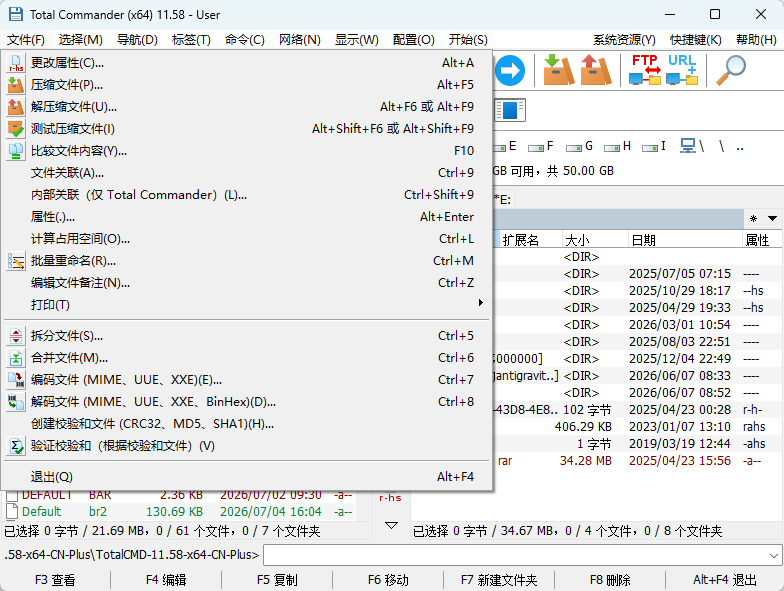Click the F3 查看 button

[55, 580]
